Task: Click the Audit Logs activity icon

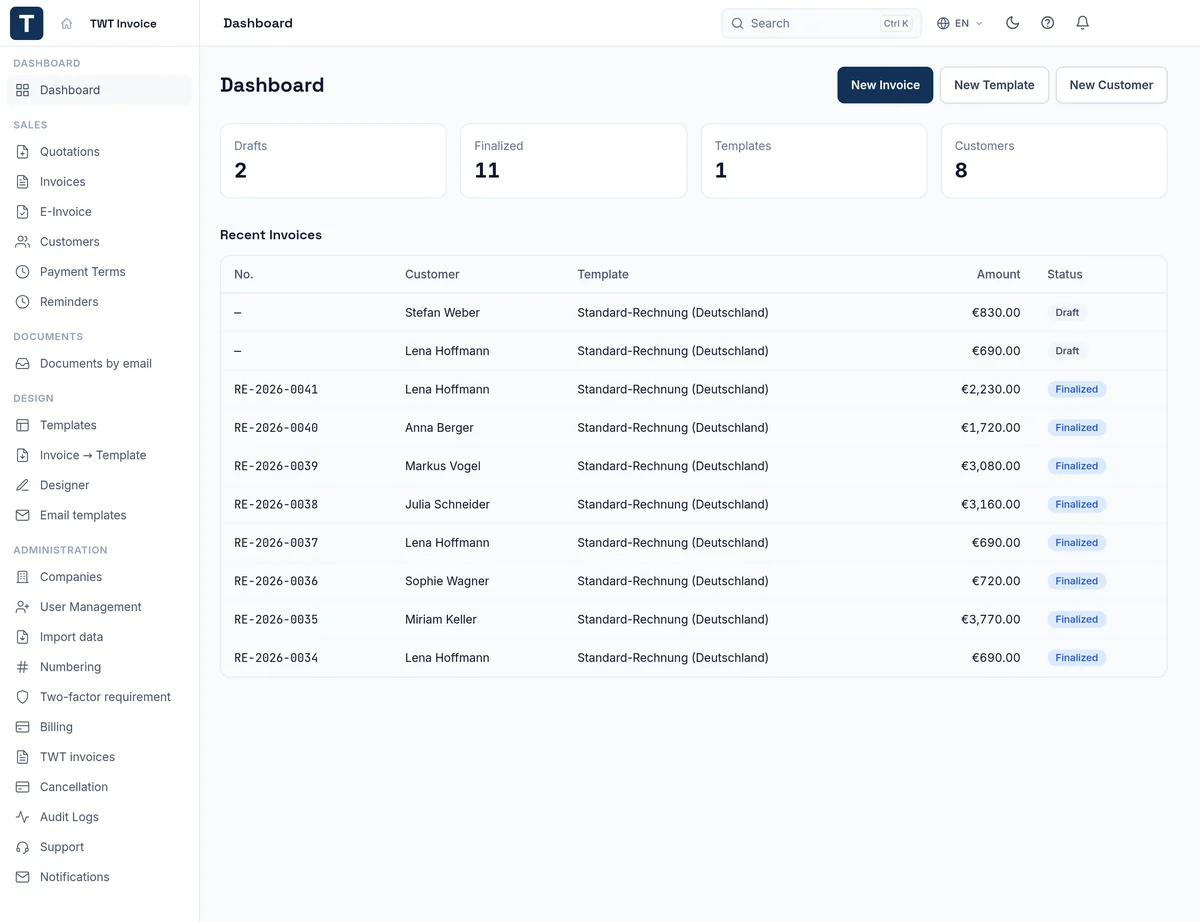Action: click(23, 817)
